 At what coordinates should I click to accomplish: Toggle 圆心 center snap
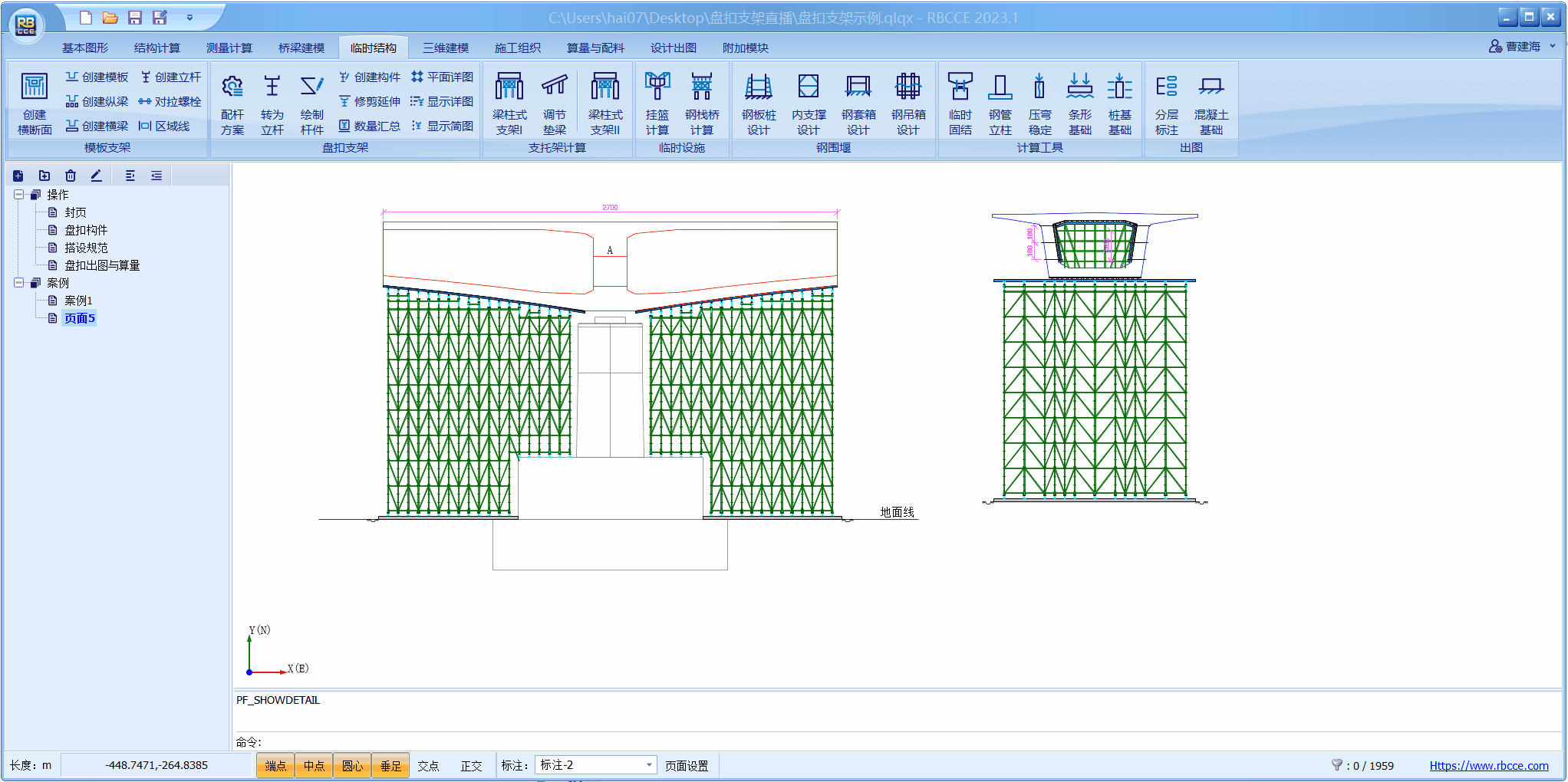pos(352,765)
